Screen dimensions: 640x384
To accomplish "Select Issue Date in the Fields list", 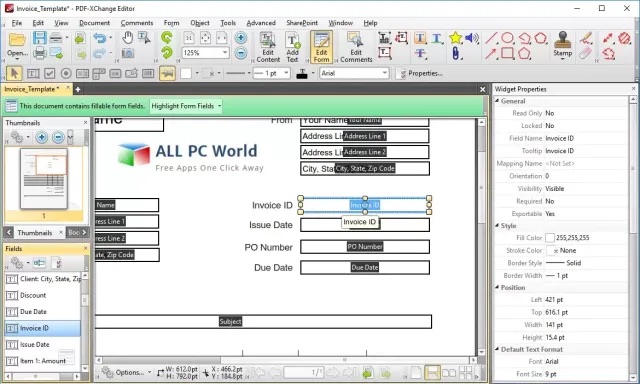I will point(35,344).
